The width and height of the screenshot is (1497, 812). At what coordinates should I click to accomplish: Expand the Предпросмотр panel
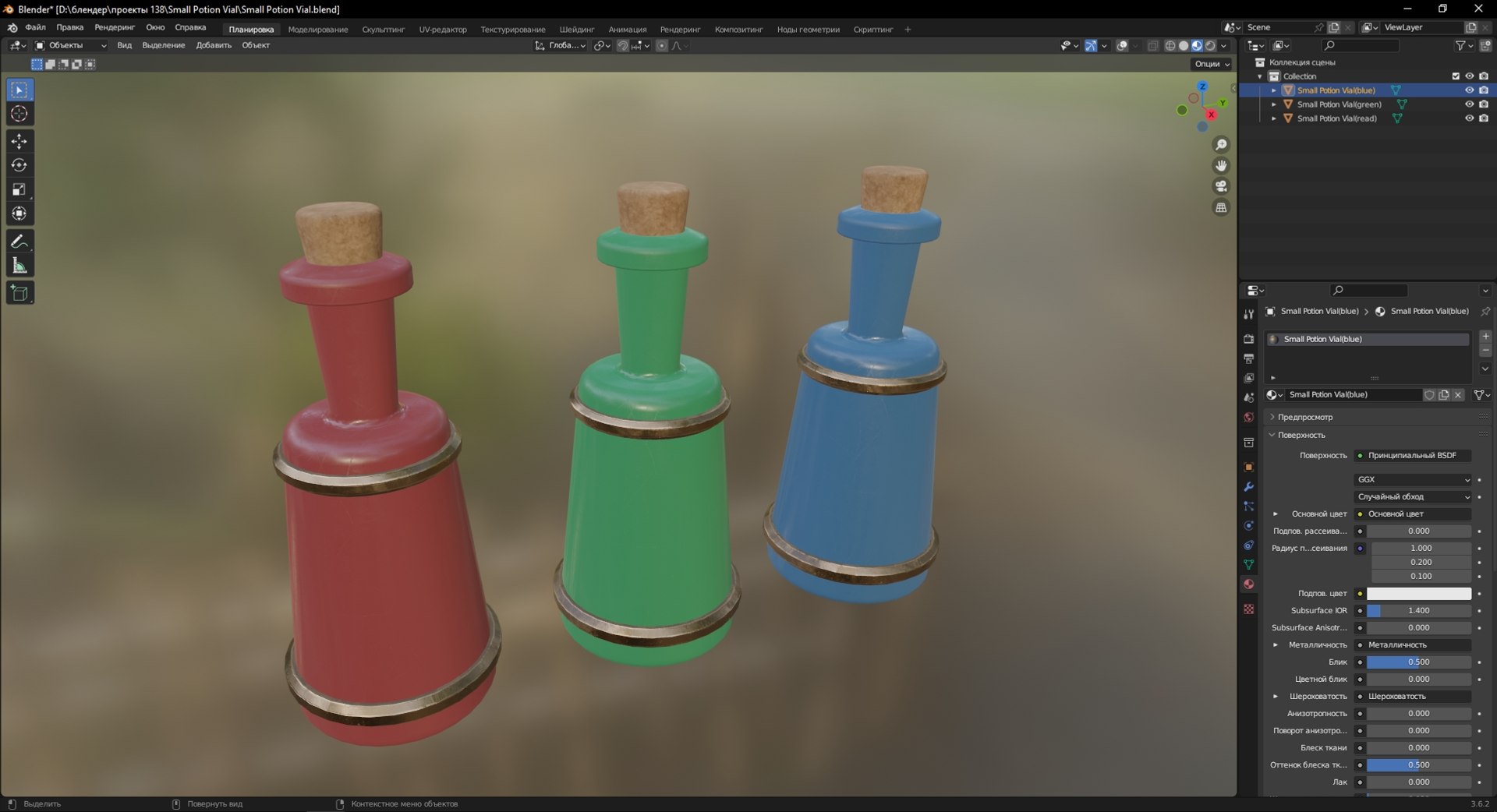(x=1305, y=417)
